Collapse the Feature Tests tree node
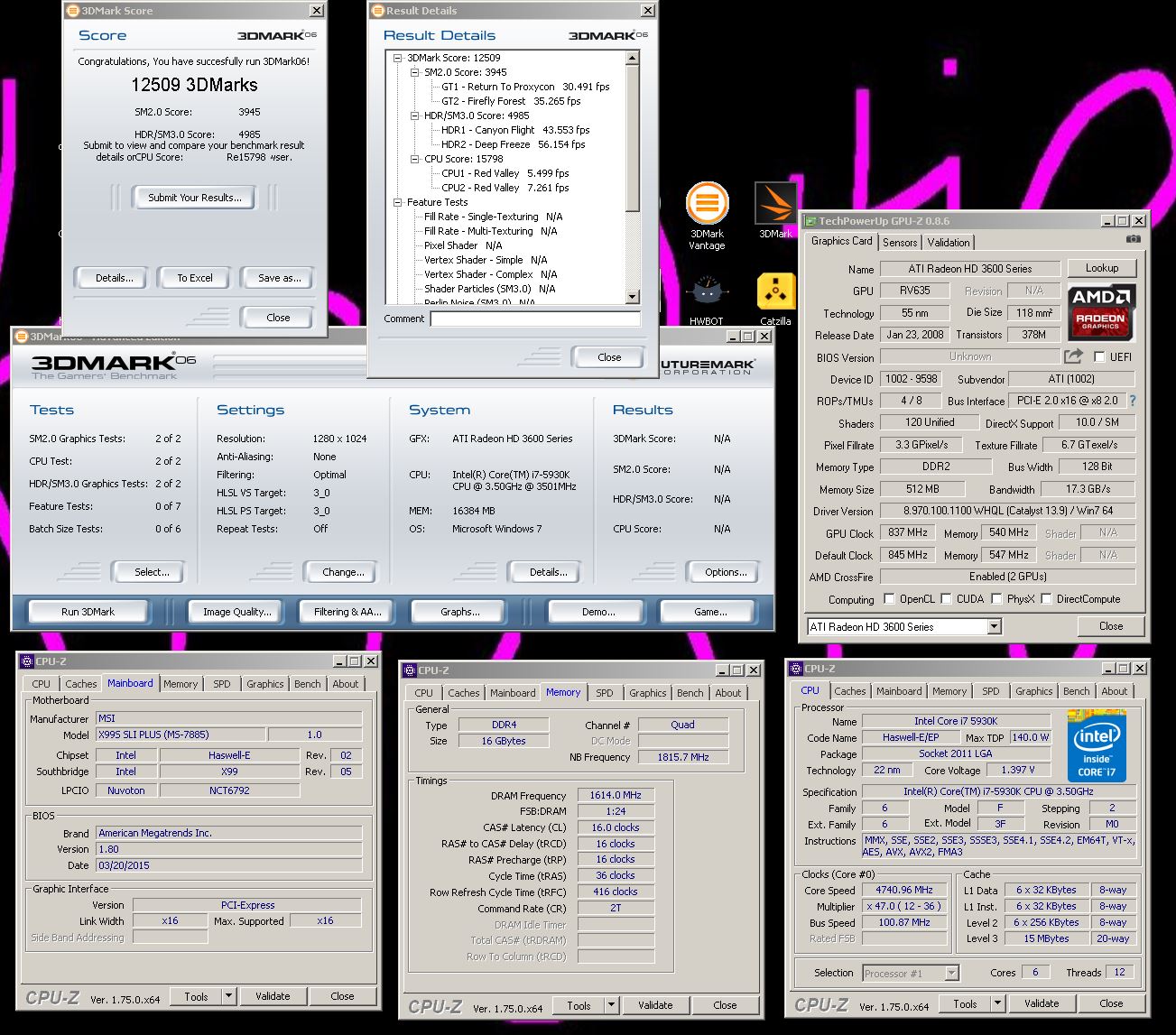 (398, 202)
